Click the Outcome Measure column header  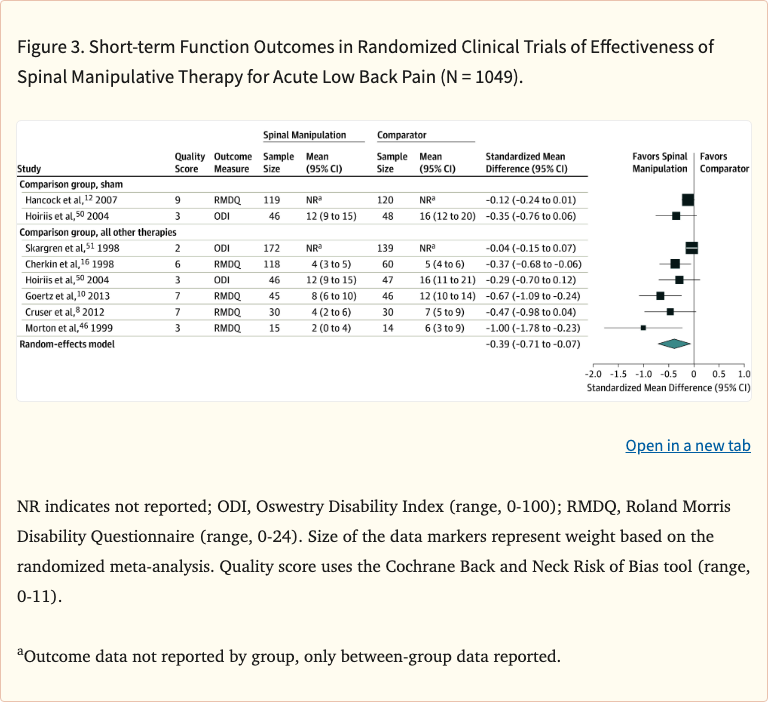click(232, 163)
